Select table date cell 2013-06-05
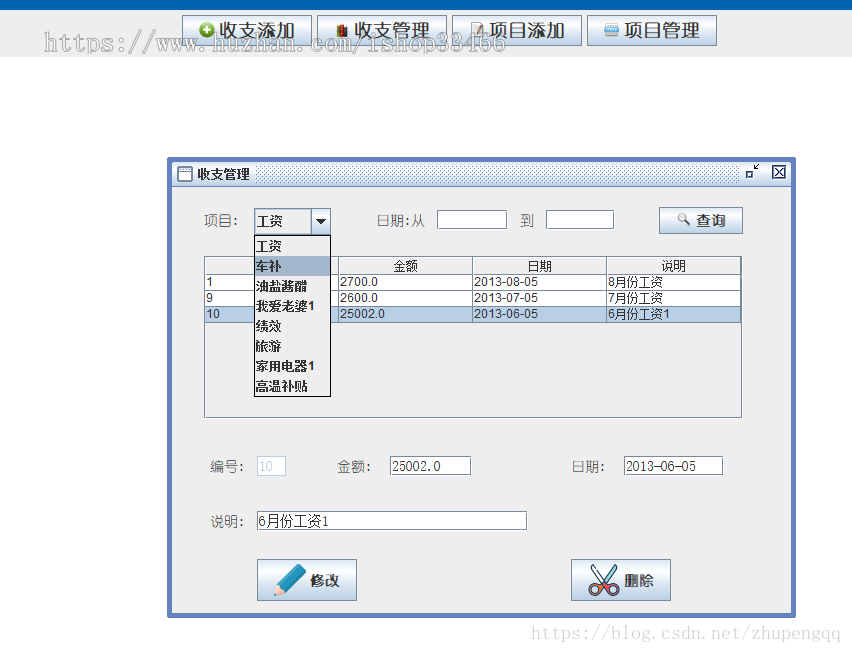This screenshot has width=852, height=653. (540, 314)
